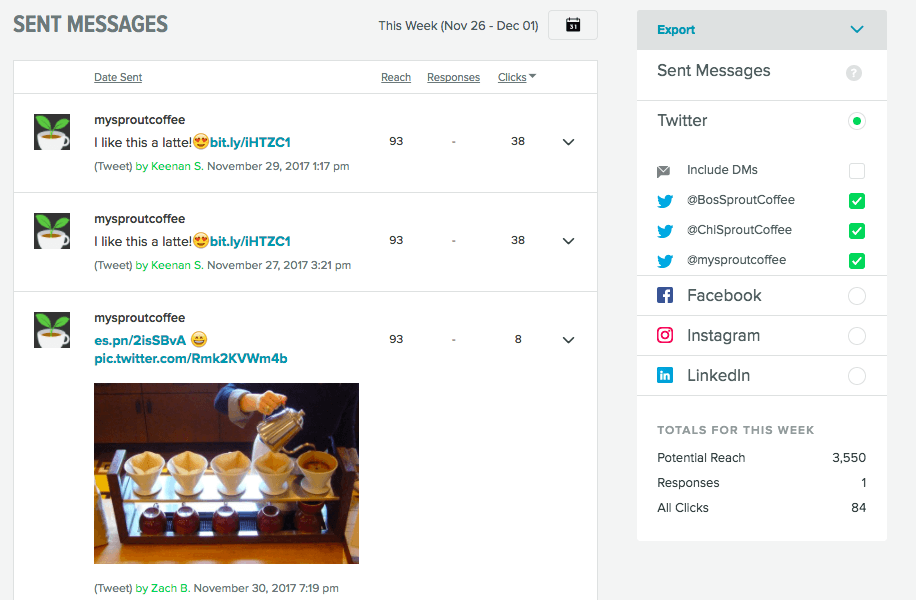Click the Instagram logo icon
This screenshot has width=916, height=600.
(x=665, y=336)
